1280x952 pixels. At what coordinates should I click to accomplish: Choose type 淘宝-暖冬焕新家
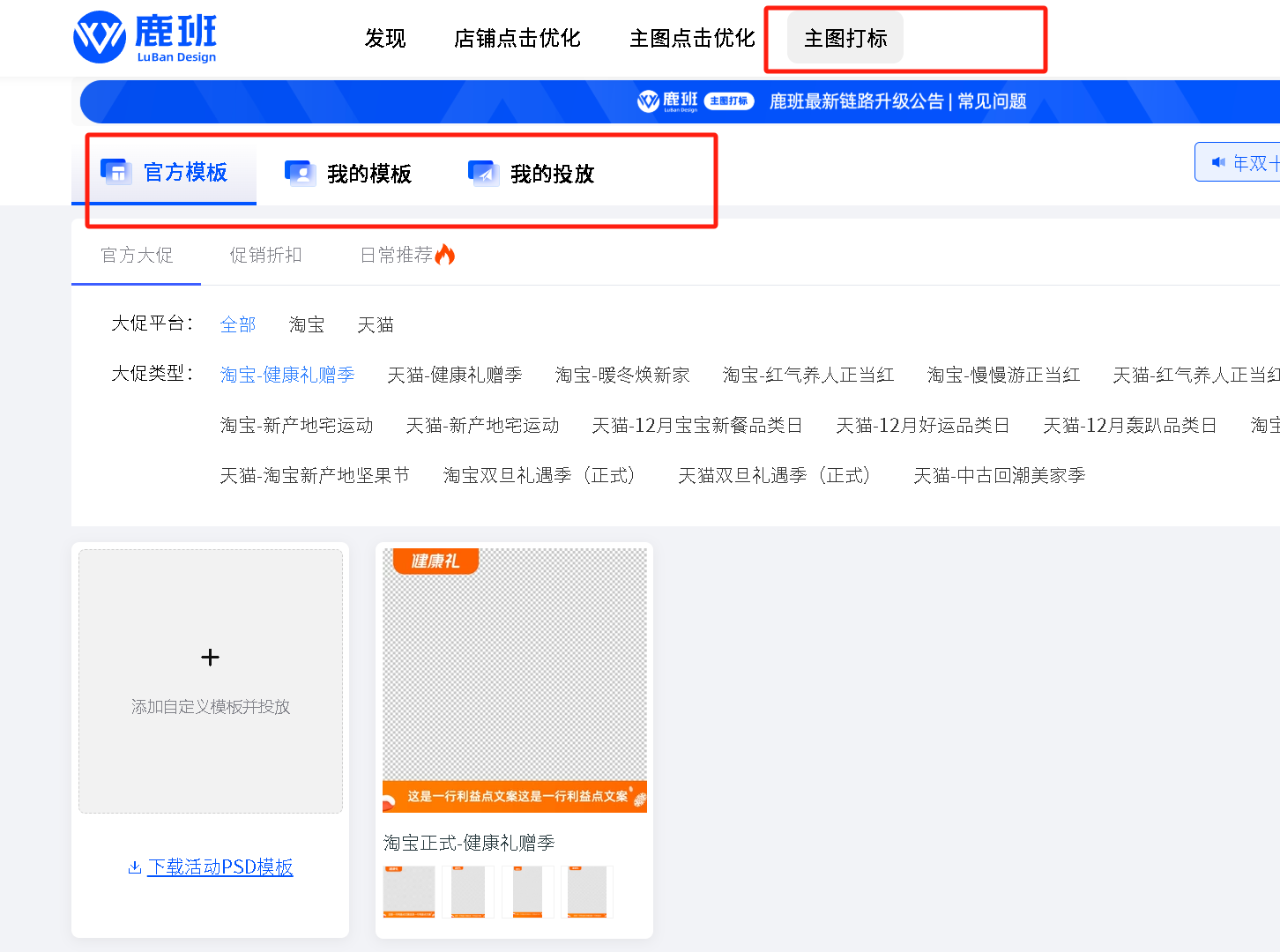tap(622, 375)
